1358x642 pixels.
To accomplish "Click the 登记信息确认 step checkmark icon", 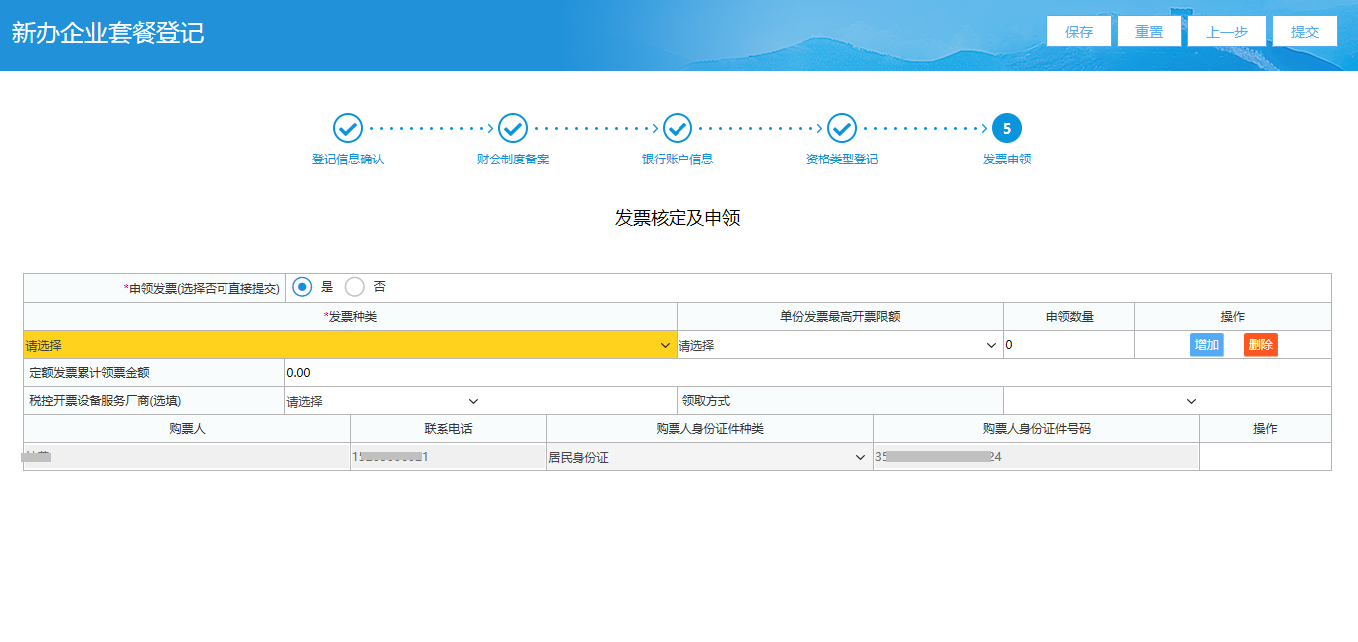I will 347,128.
